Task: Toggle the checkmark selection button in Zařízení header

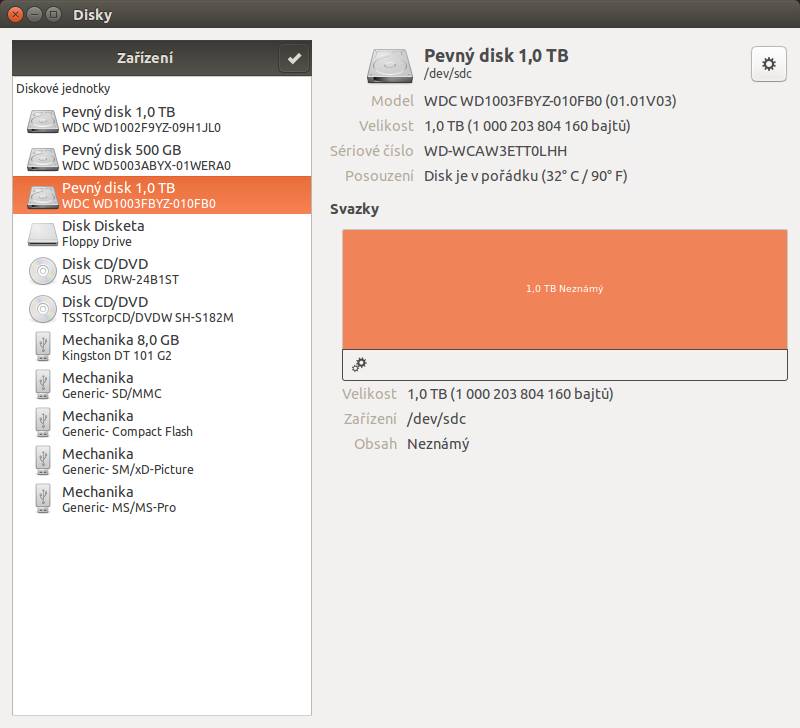Action: click(294, 58)
